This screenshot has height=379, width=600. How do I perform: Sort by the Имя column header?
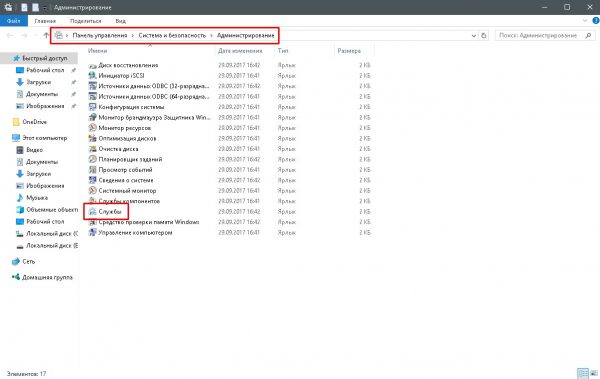coord(98,51)
